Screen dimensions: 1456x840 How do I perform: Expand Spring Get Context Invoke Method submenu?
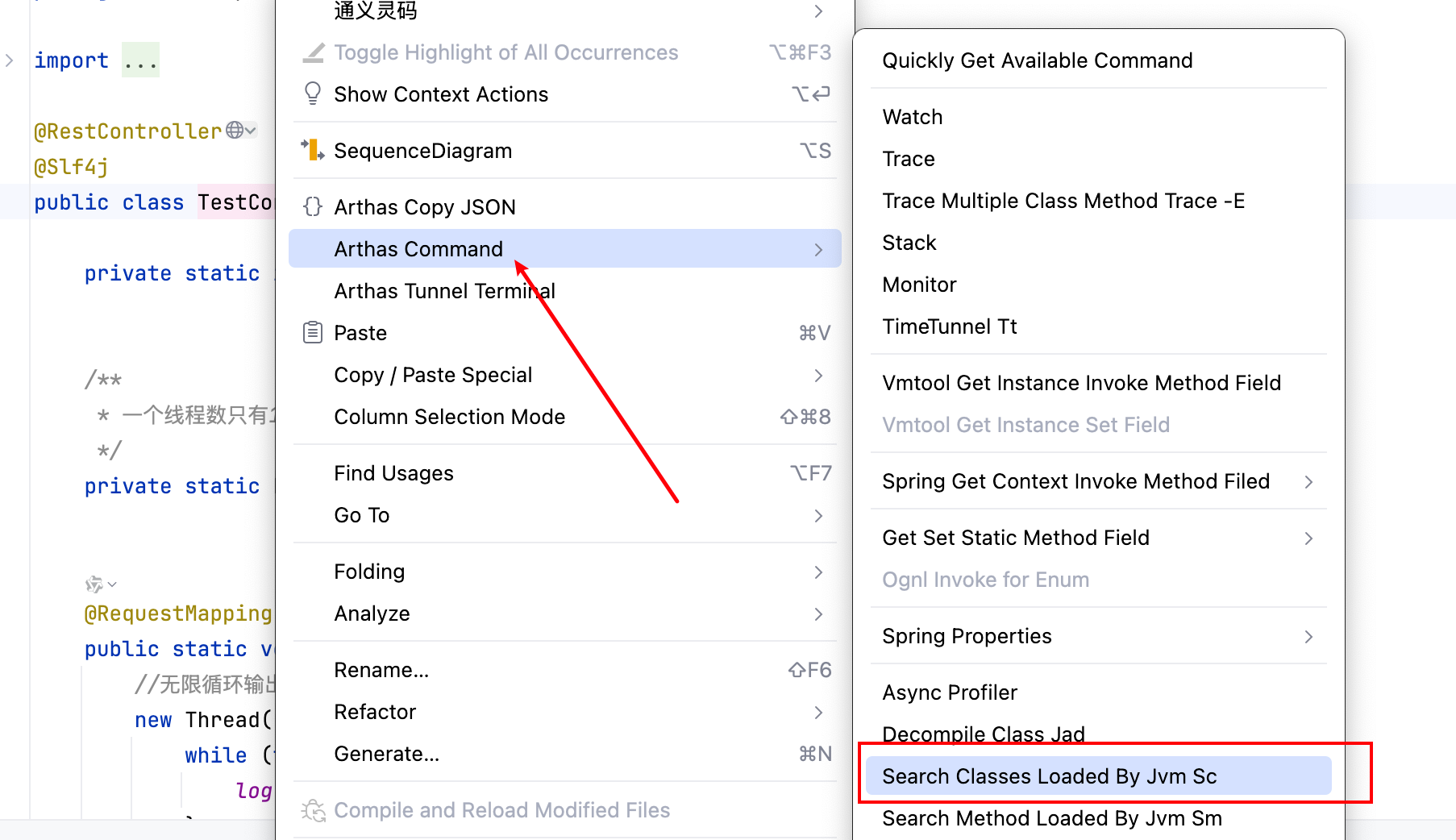pos(1308,481)
